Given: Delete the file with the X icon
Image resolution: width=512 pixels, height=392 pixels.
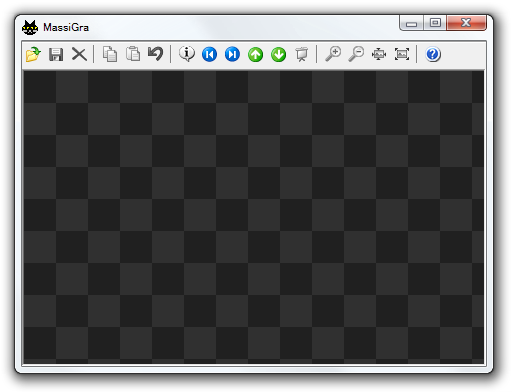Looking at the screenshot, I should (x=79, y=54).
